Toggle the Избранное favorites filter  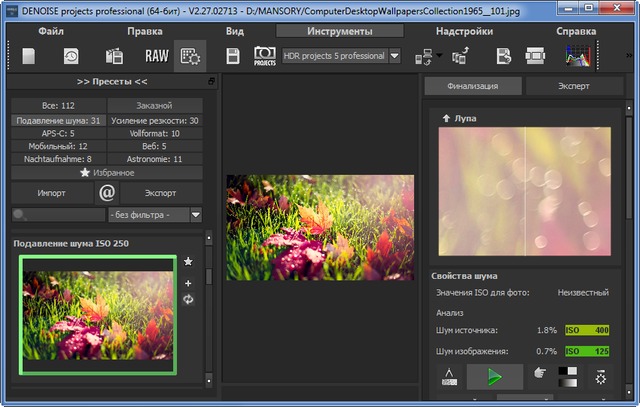[106, 172]
